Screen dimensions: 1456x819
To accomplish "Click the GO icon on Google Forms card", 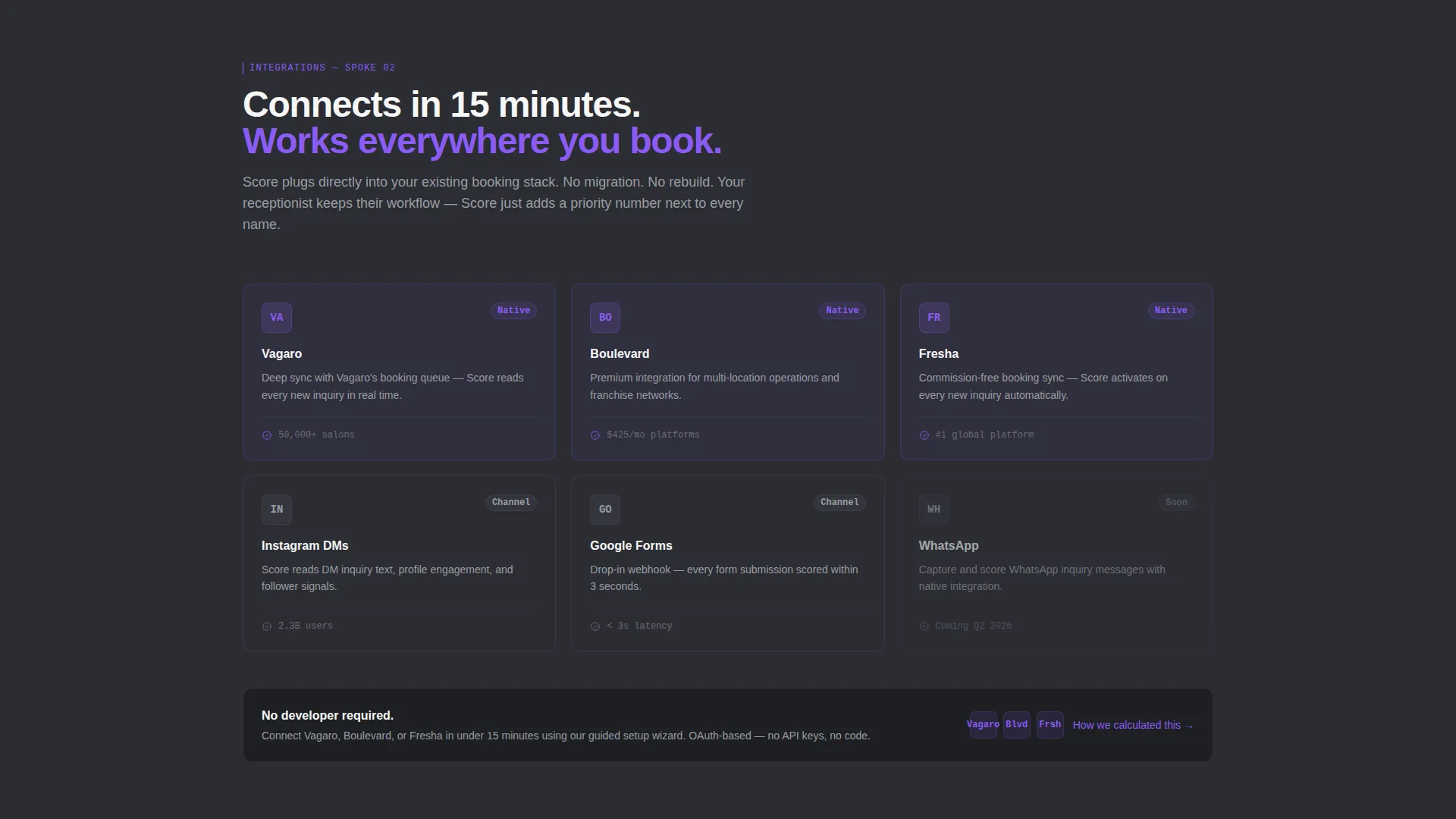I will pyautogui.click(x=604, y=510).
